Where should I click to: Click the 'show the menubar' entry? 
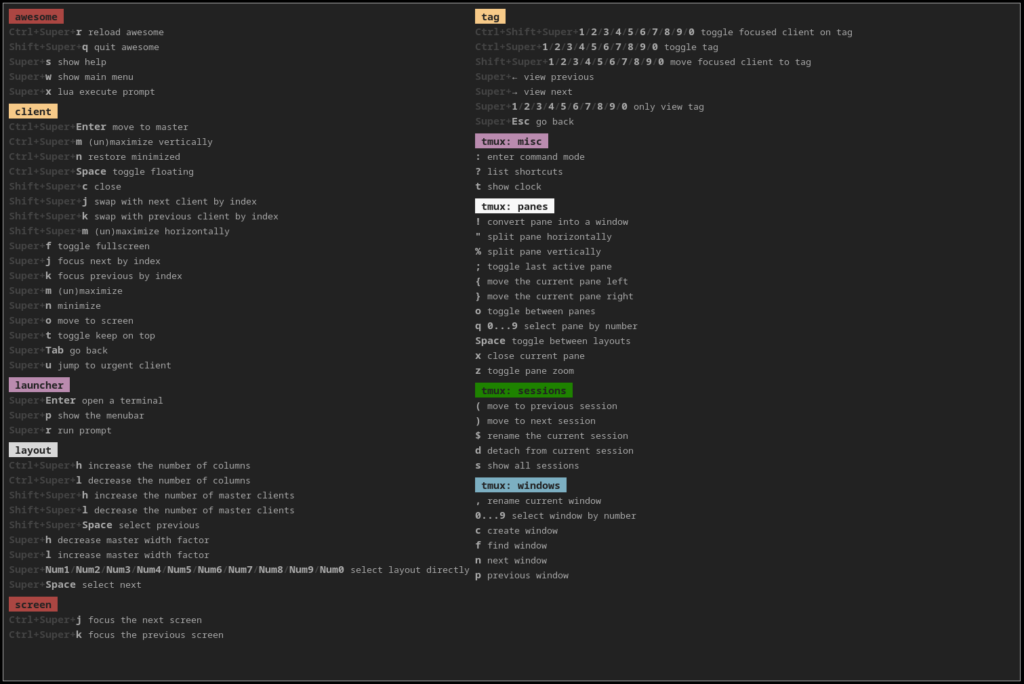(x=106, y=415)
